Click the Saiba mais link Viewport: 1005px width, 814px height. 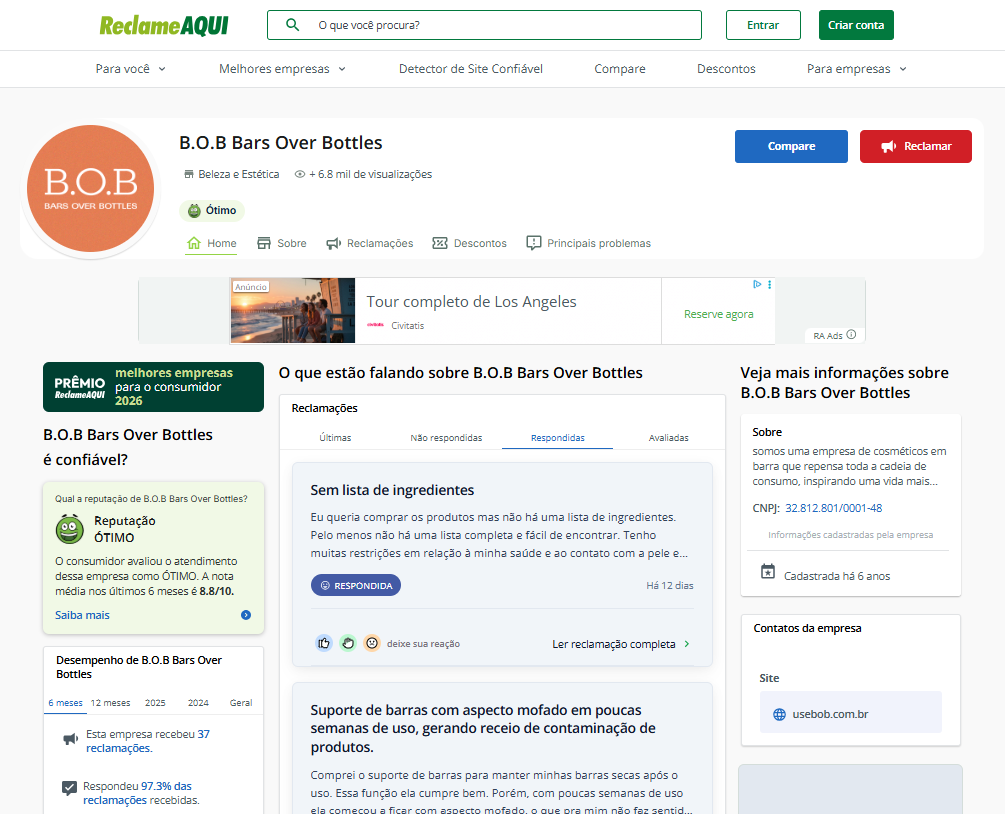click(82, 615)
